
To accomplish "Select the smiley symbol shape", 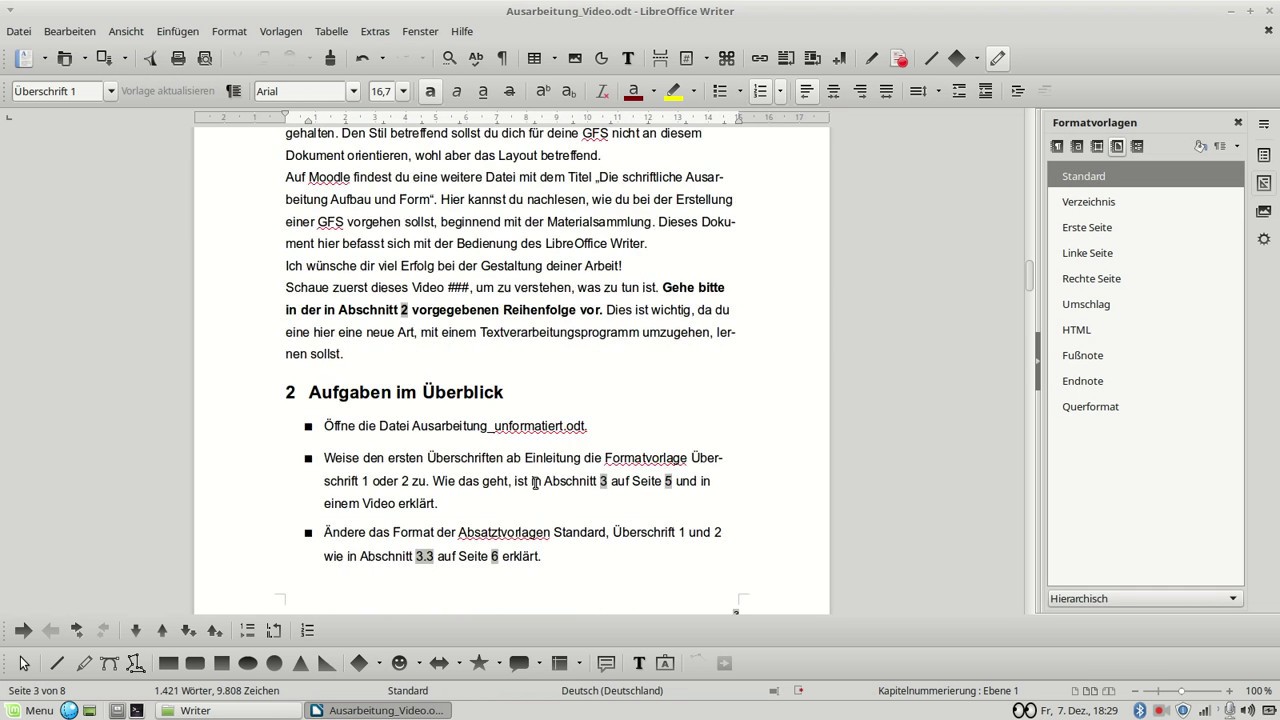I will tap(400, 663).
